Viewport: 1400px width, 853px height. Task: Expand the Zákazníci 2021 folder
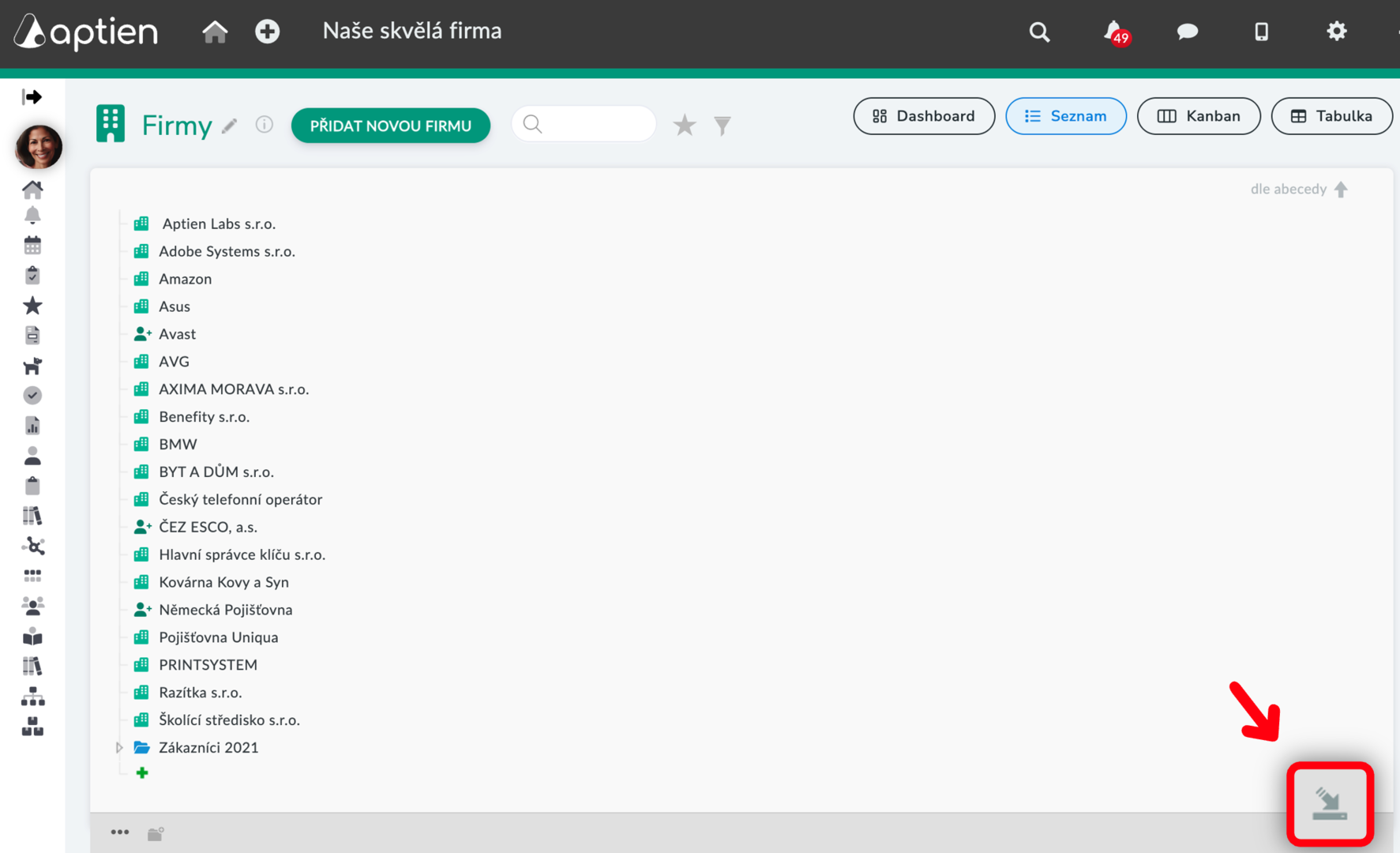tap(119, 747)
